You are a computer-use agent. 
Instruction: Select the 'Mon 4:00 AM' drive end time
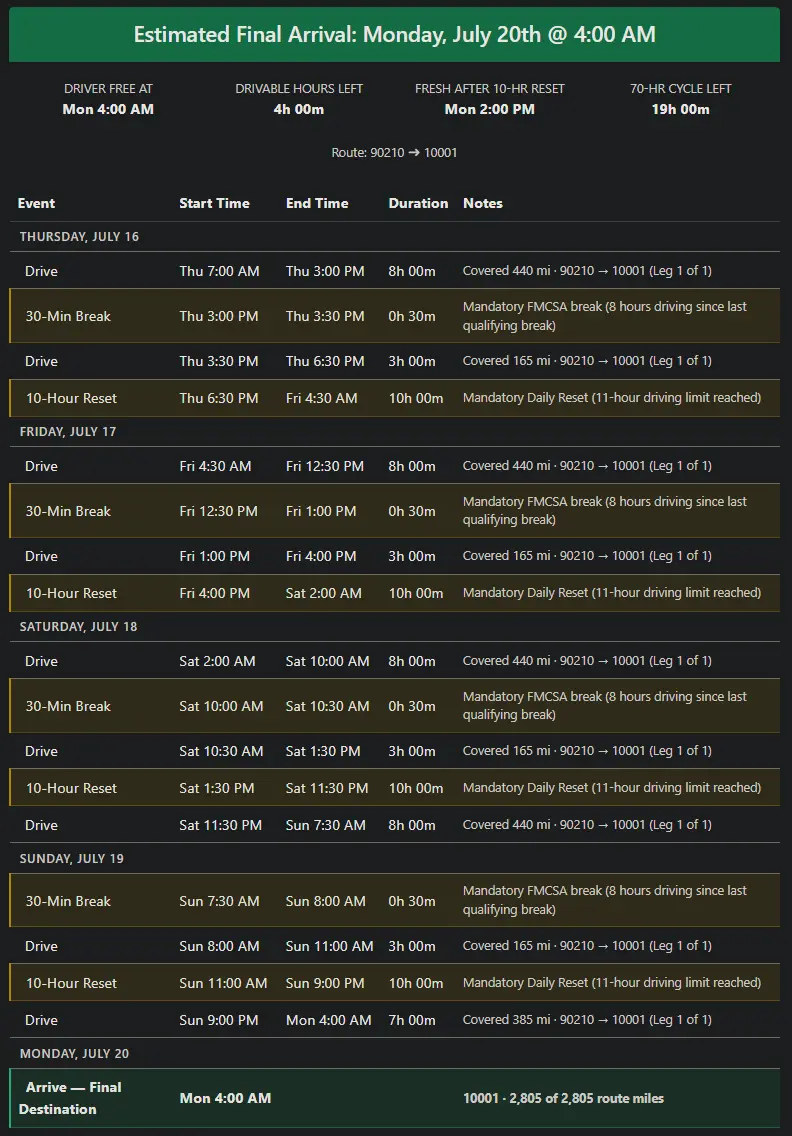pos(328,1019)
